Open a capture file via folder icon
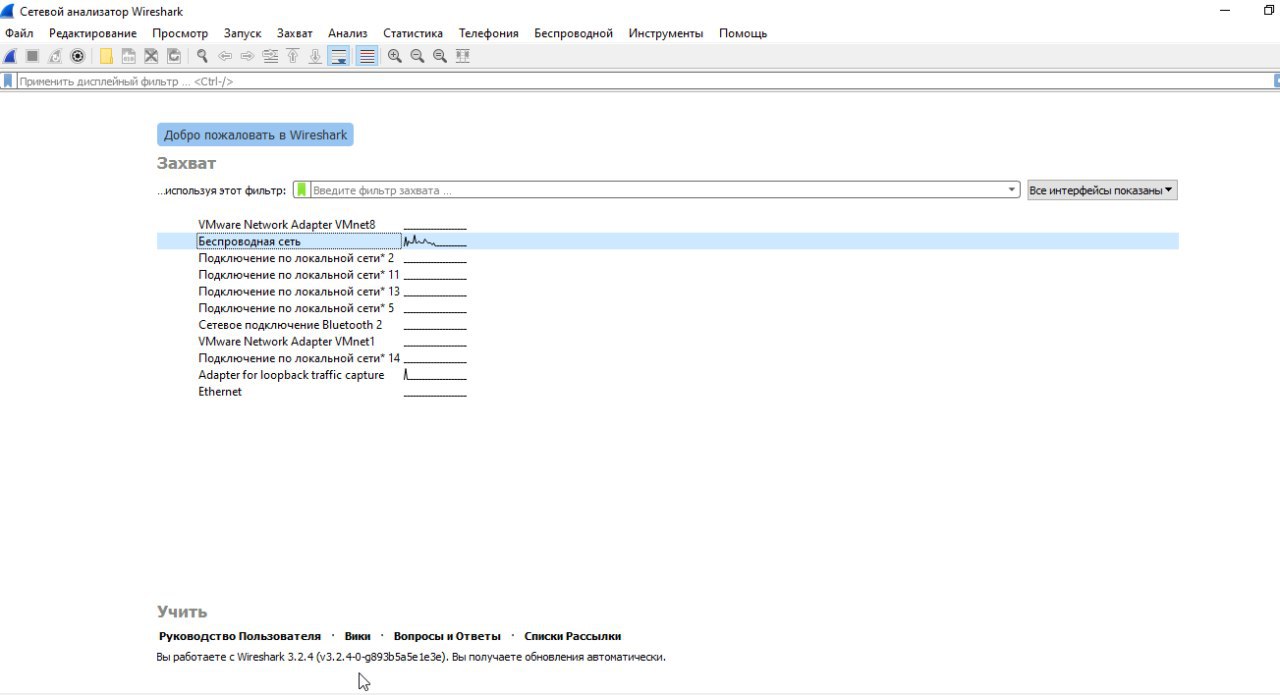The image size is (1280, 695). point(106,56)
